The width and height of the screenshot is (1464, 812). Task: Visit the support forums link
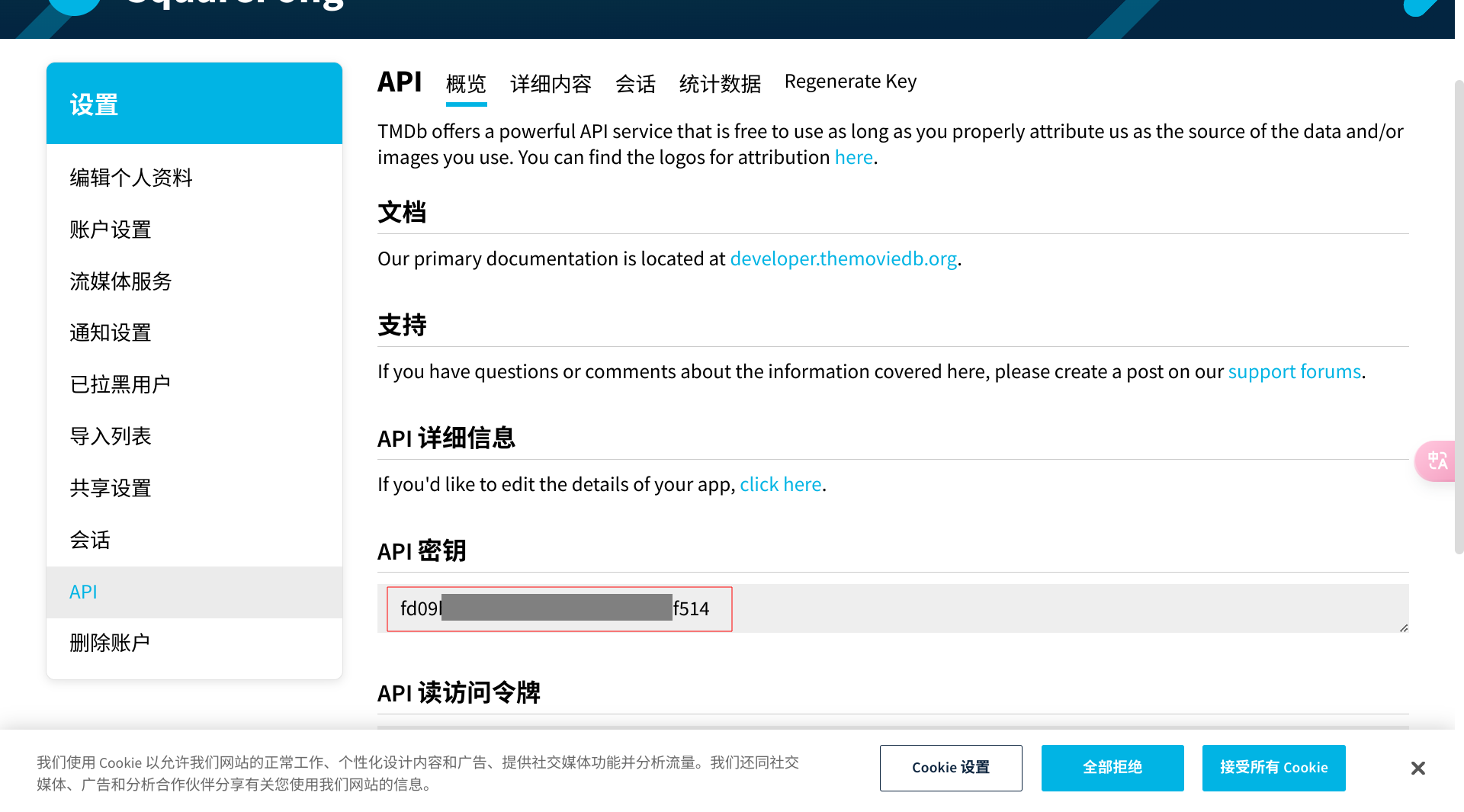tap(1294, 371)
